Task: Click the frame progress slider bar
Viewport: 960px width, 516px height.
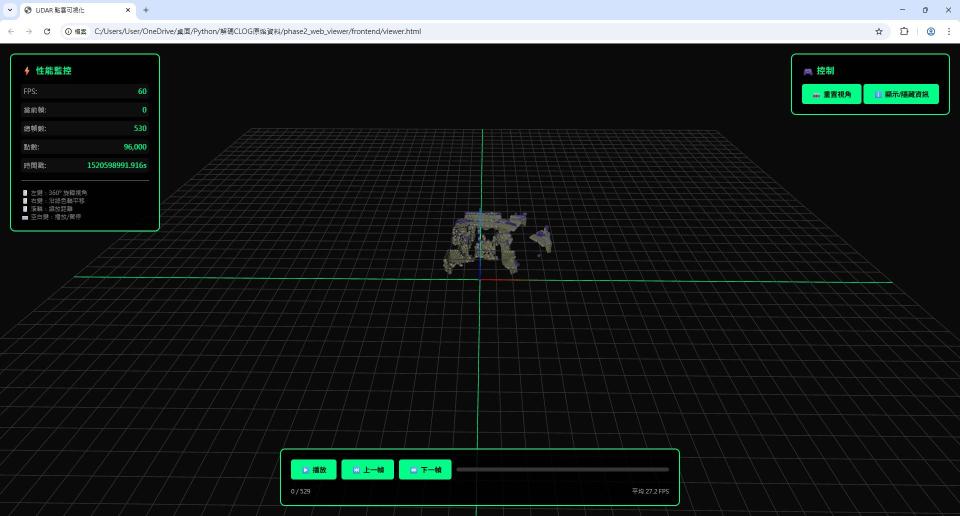Action: 562,469
